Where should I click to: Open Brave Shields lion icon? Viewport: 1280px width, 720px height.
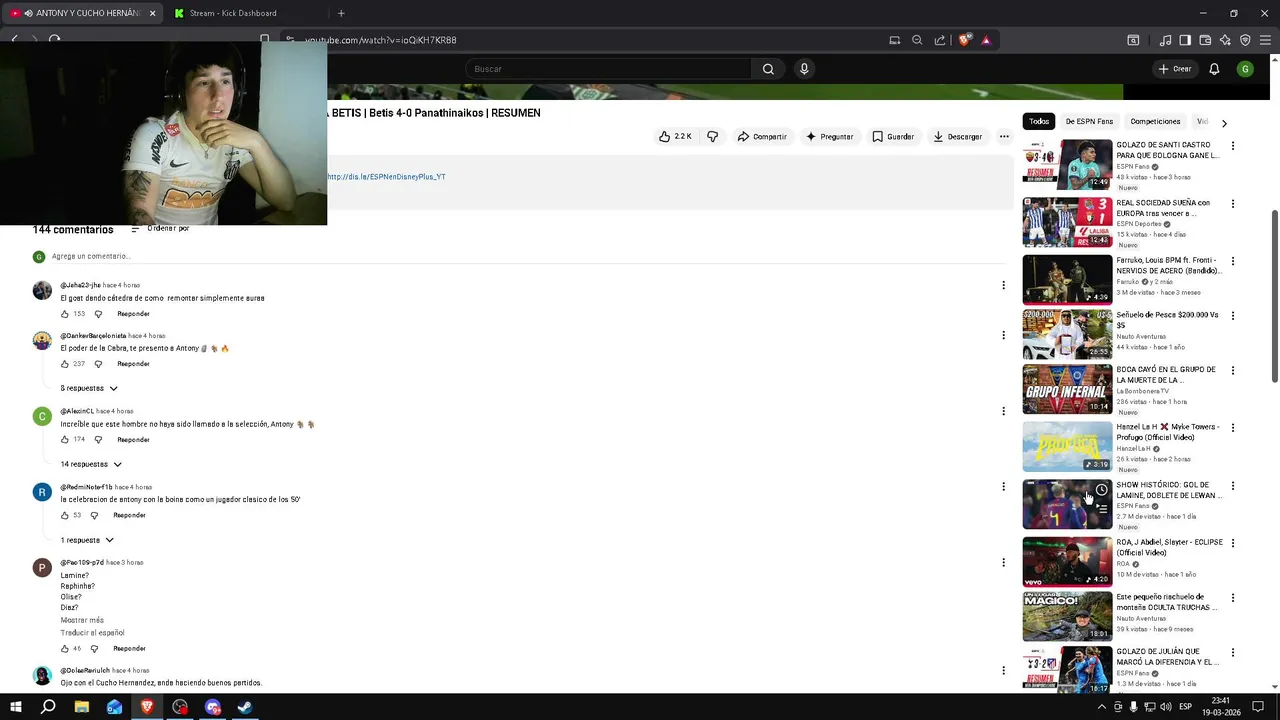point(964,40)
